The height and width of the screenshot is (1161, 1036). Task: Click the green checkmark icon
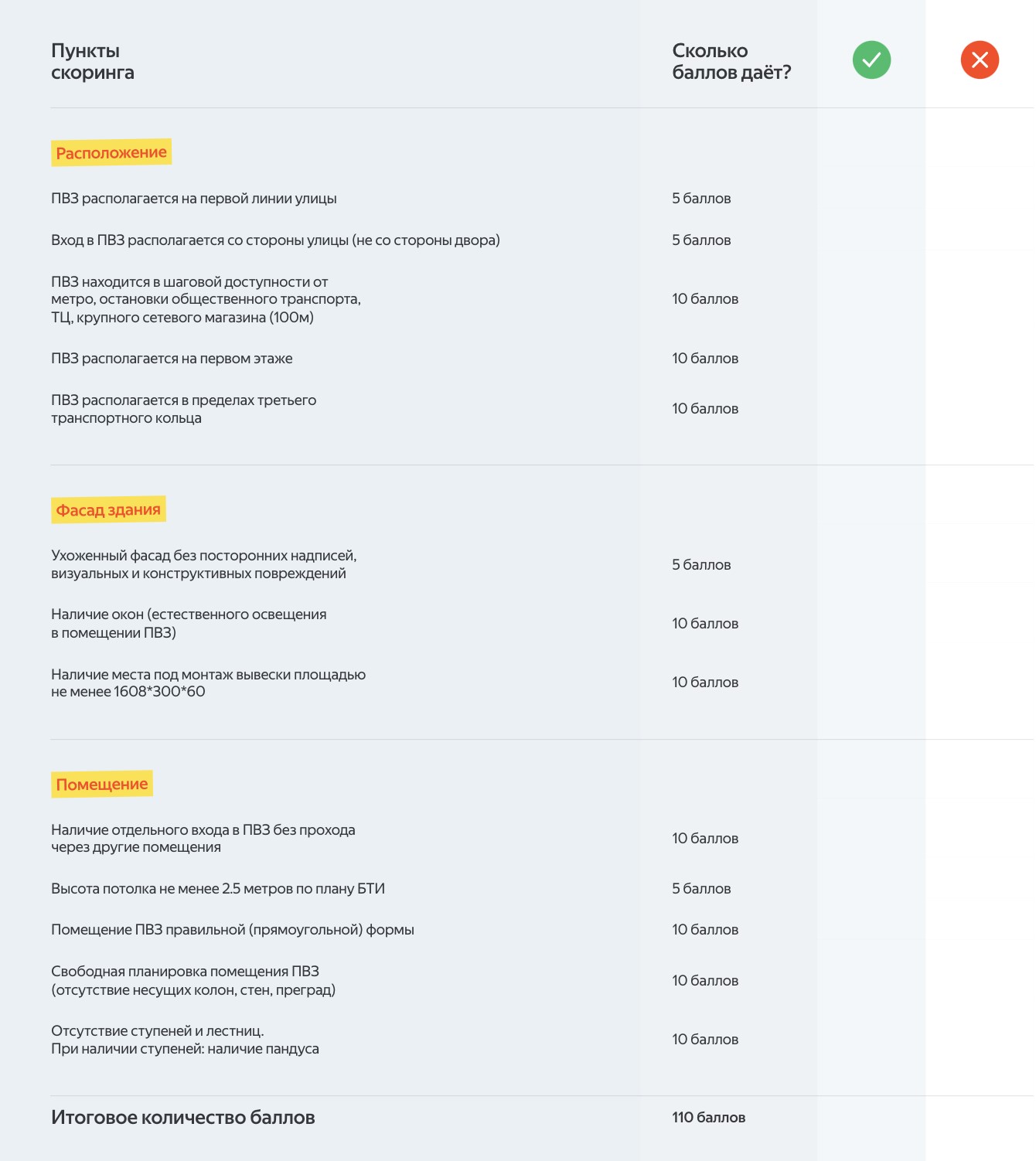[x=871, y=60]
